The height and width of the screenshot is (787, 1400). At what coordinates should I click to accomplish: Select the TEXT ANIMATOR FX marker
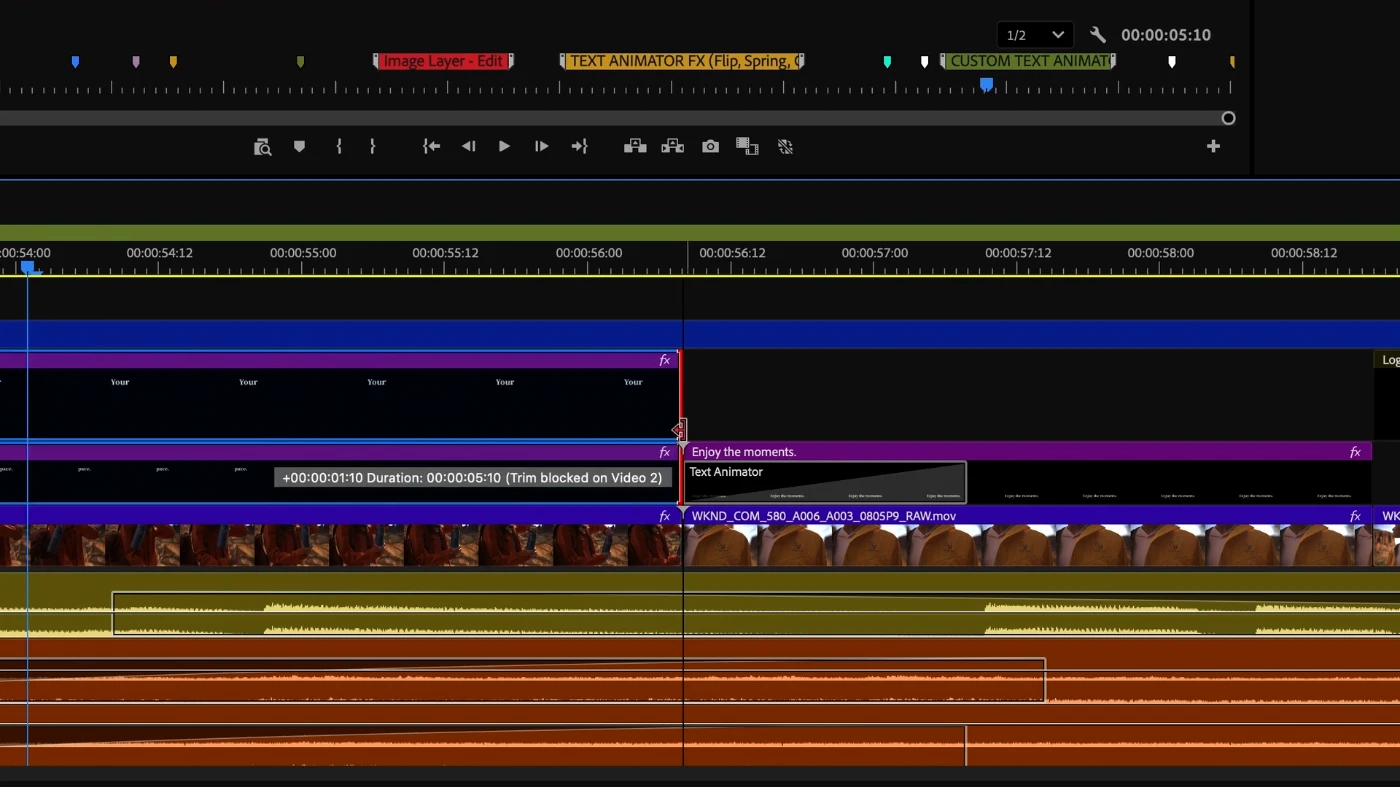tap(682, 61)
